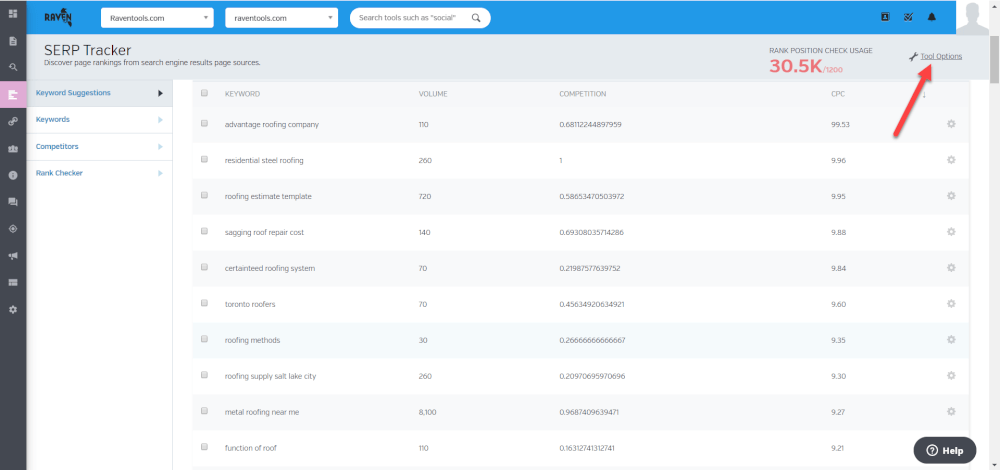The image size is (1000, 470).
Task: Click the 99.53 CPC value
Action: point(841,124)
